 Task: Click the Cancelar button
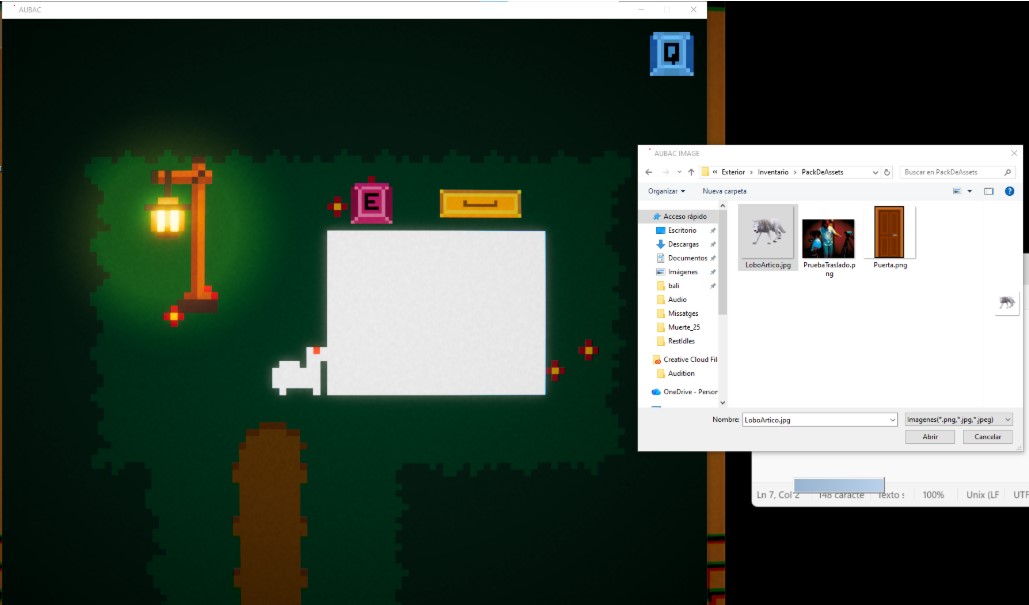pyautogui.click(x=987, y=436)
